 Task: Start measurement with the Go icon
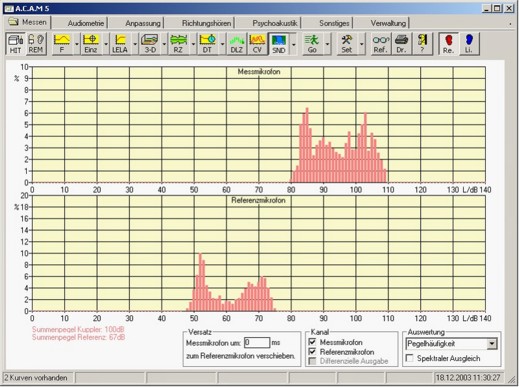(x=312, y=44)
